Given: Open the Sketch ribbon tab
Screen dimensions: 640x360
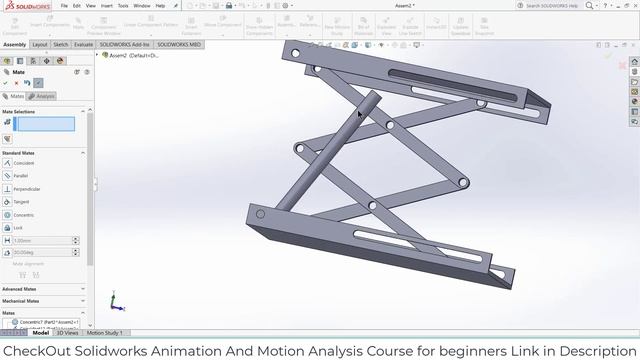Looking at the screenshot, I should click(60, 44).
